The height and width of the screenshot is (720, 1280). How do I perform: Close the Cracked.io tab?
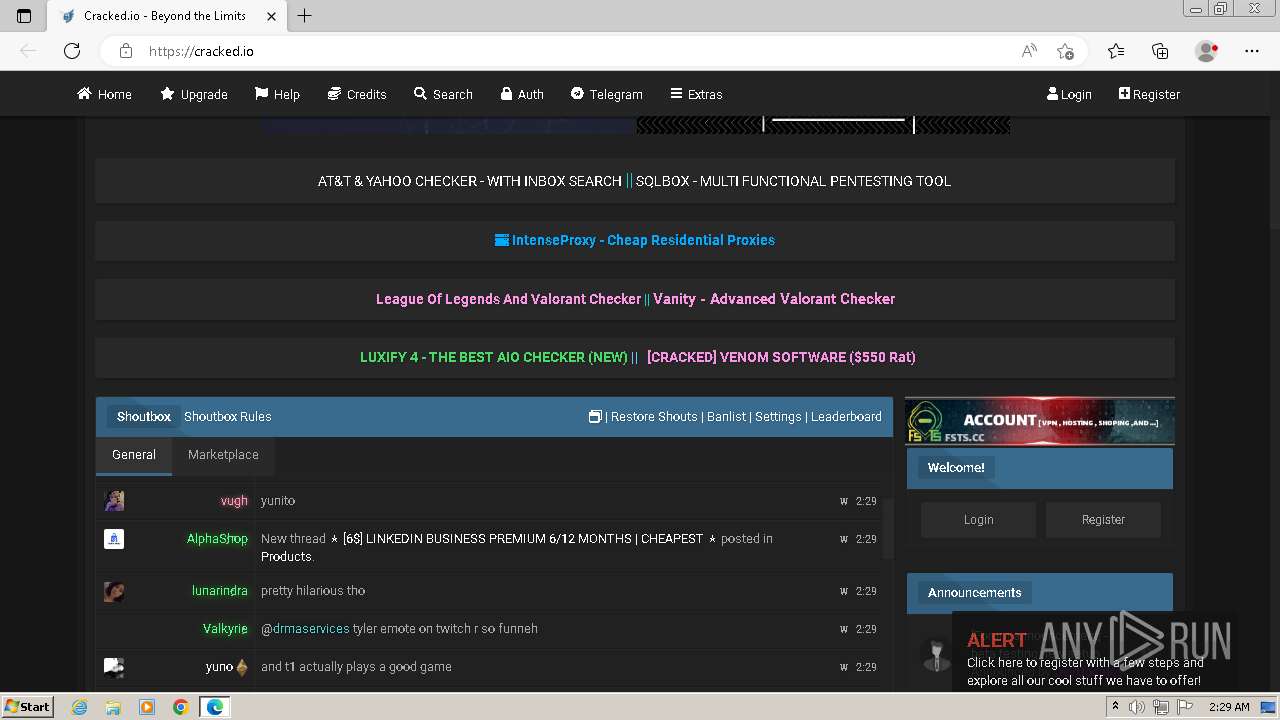pyautogui.click(x=271, y=16)
